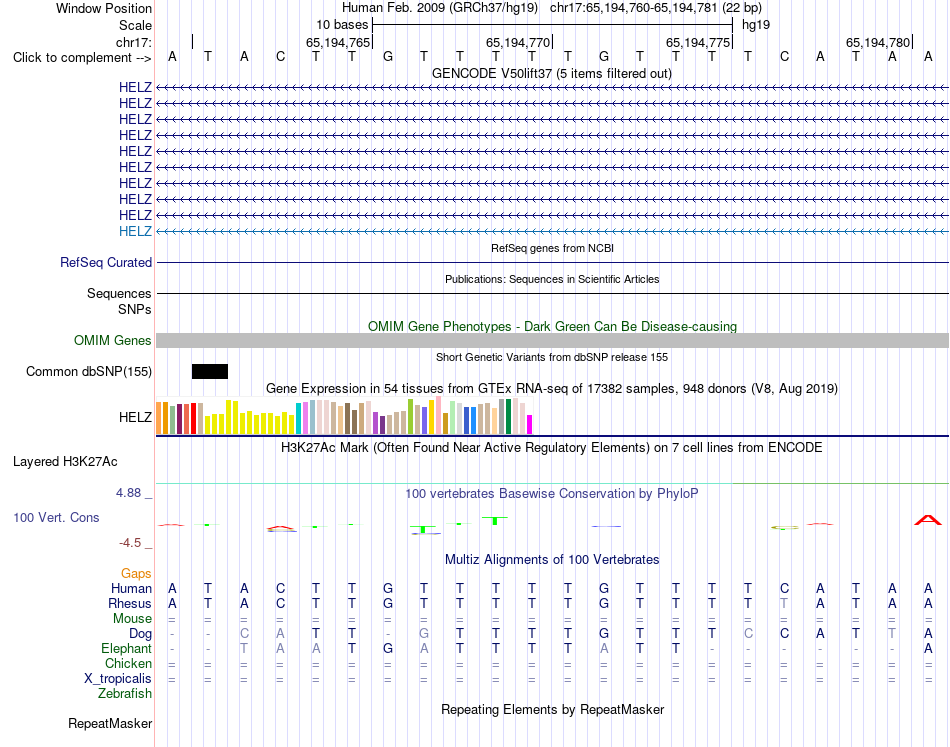Click the large red 'A' conservation logo

click(x=928, y=520)
